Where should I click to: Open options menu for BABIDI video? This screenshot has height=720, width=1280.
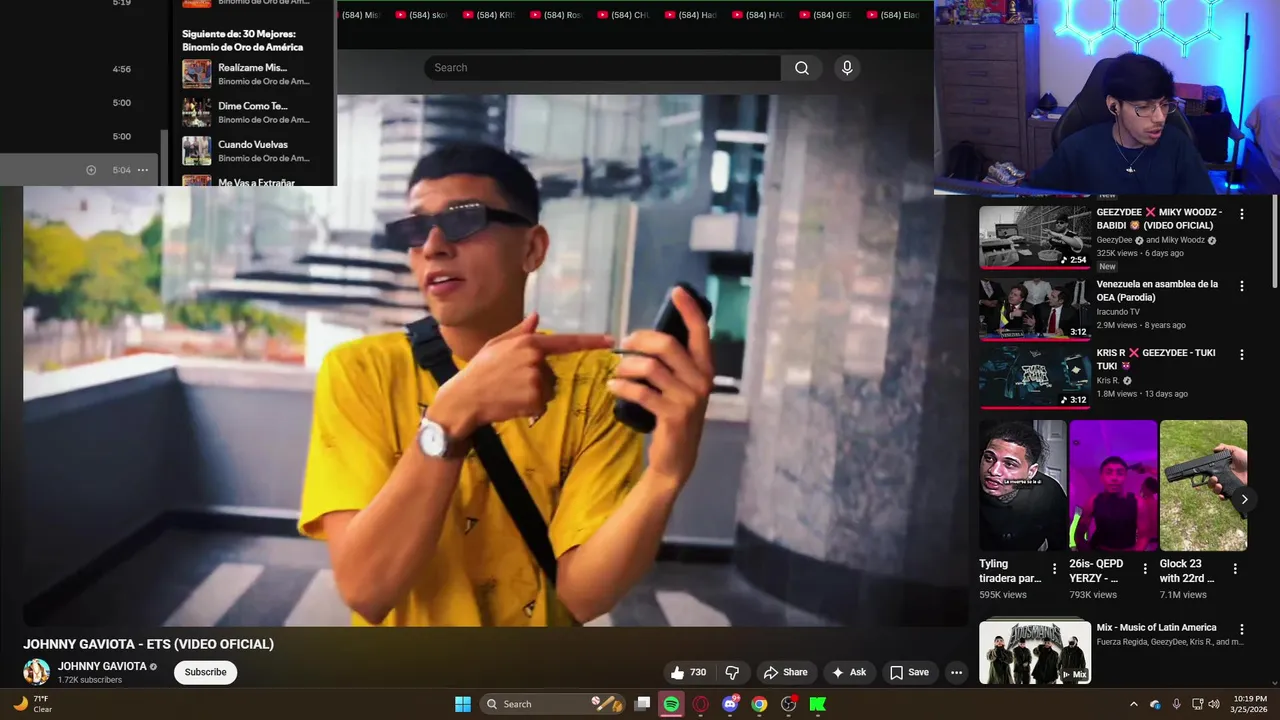pos(1242,214)
